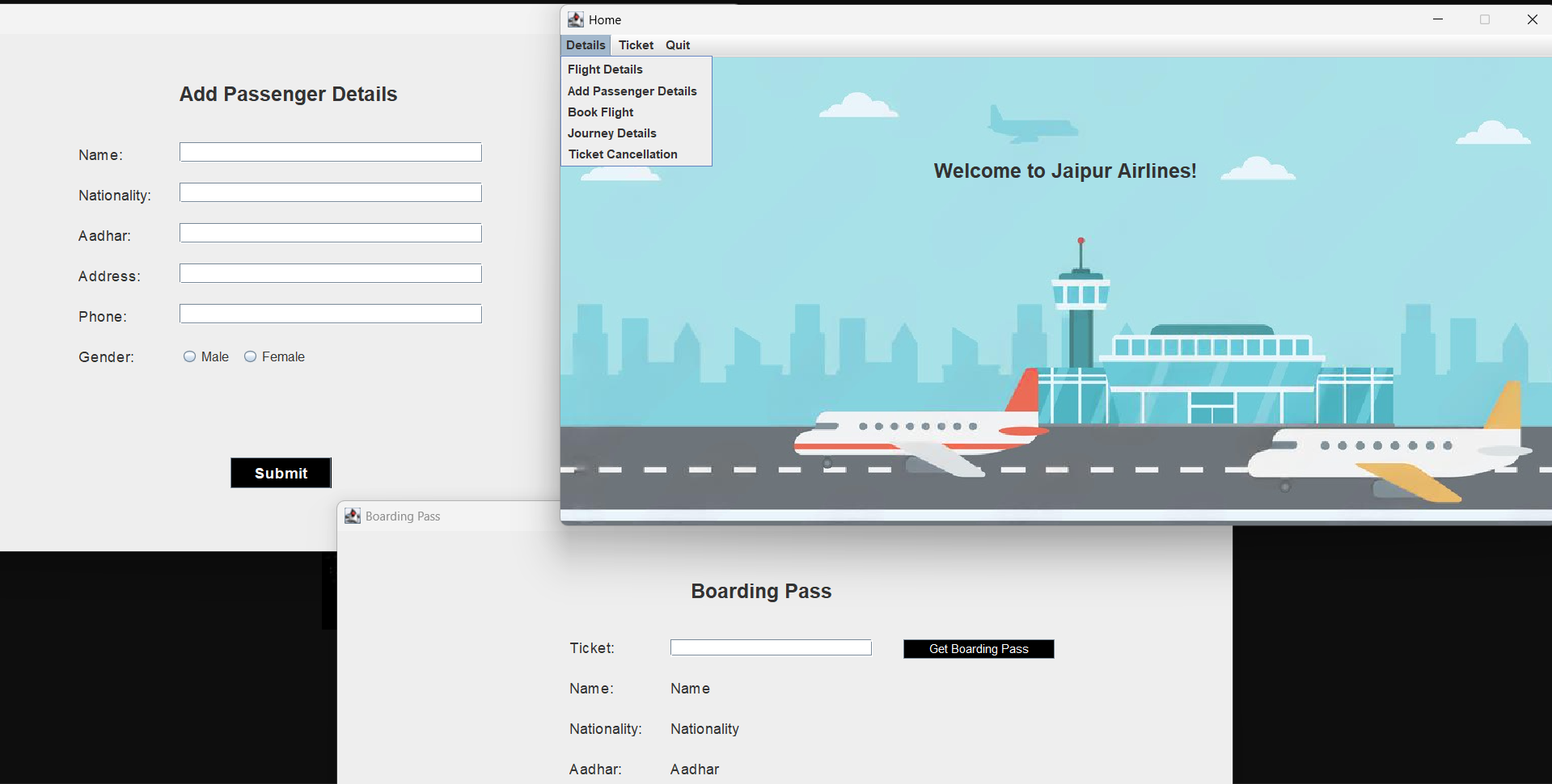Click into the Aadhar input field

click(330, 233)
